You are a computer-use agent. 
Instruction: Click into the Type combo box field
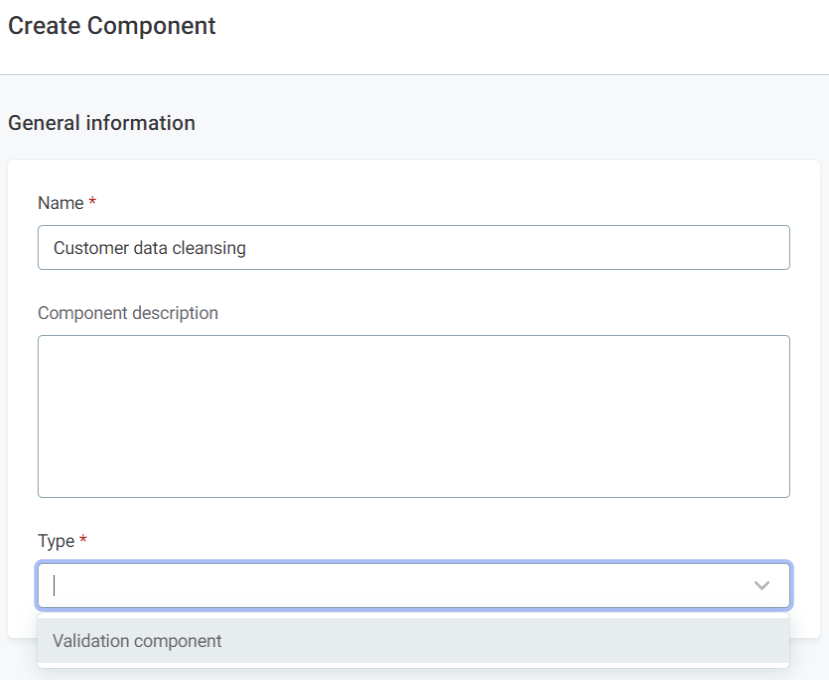400,586
